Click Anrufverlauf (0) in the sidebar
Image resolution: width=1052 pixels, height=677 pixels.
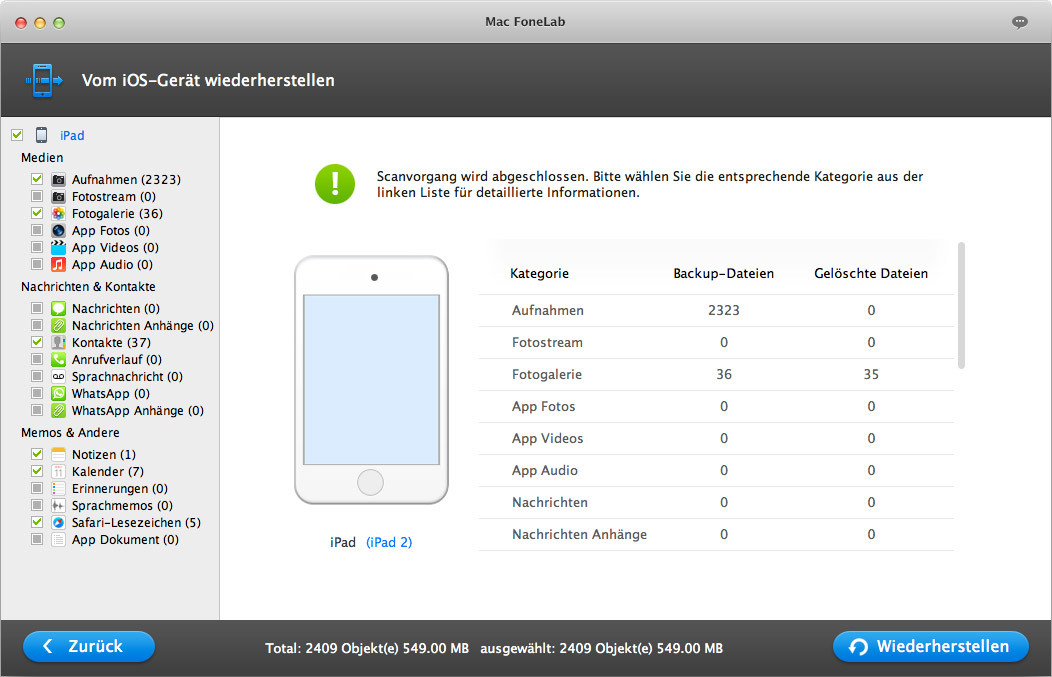[x=117, y=360]
